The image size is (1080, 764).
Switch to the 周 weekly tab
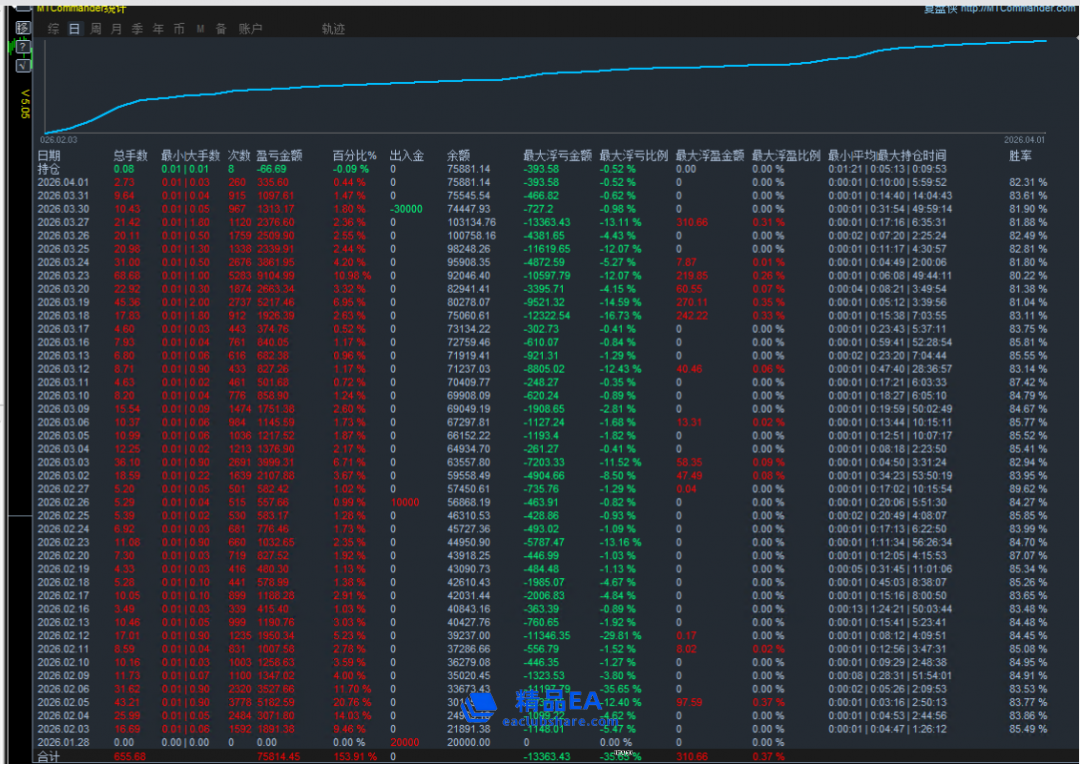[96, 29]
